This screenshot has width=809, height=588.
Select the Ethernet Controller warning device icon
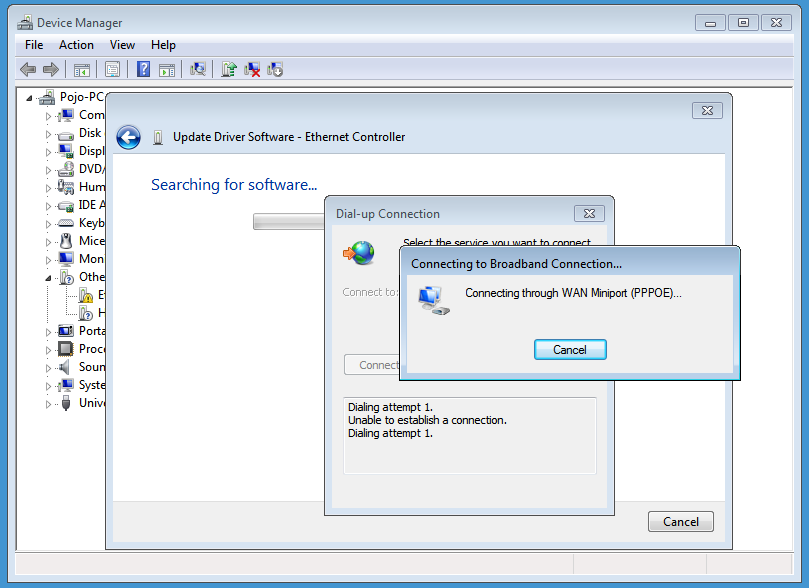(86, 296)
